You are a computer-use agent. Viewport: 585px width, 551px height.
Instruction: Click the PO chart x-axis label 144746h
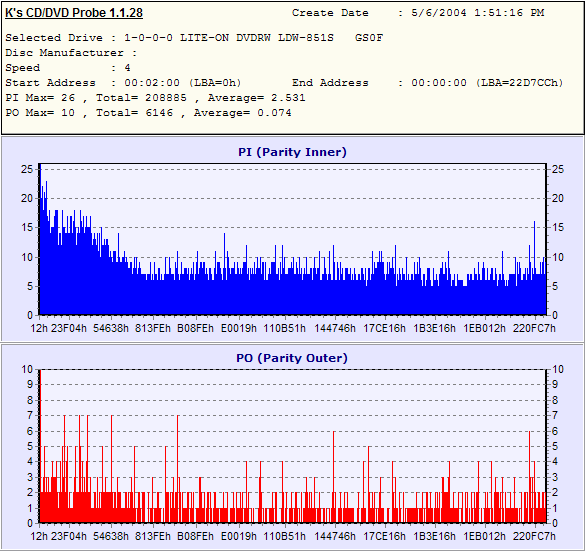335,536
